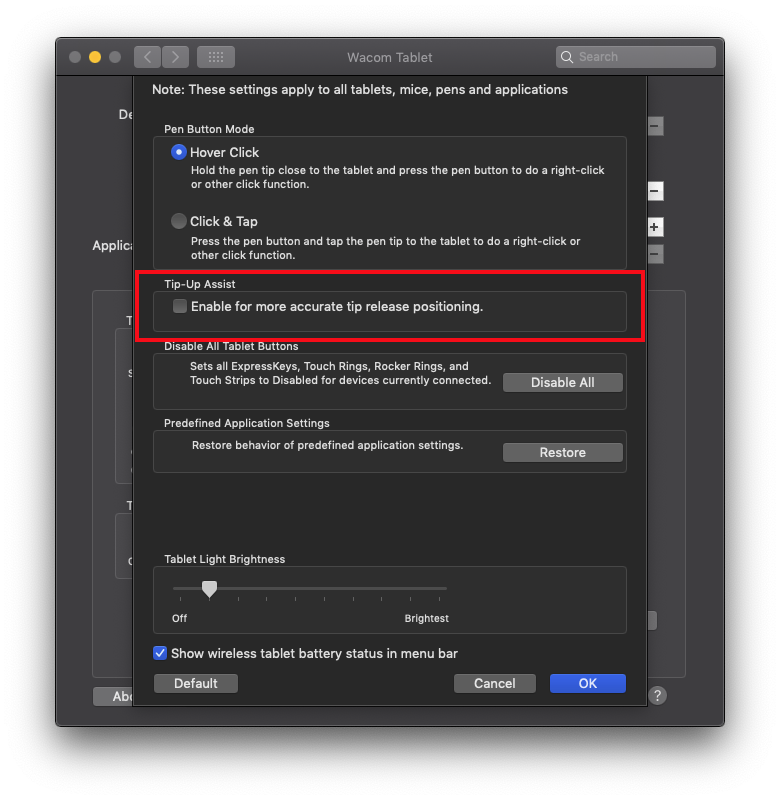Click the plus button to add an application
The image size is (780, 800).
pyautogui.click(x=655, y=227)
